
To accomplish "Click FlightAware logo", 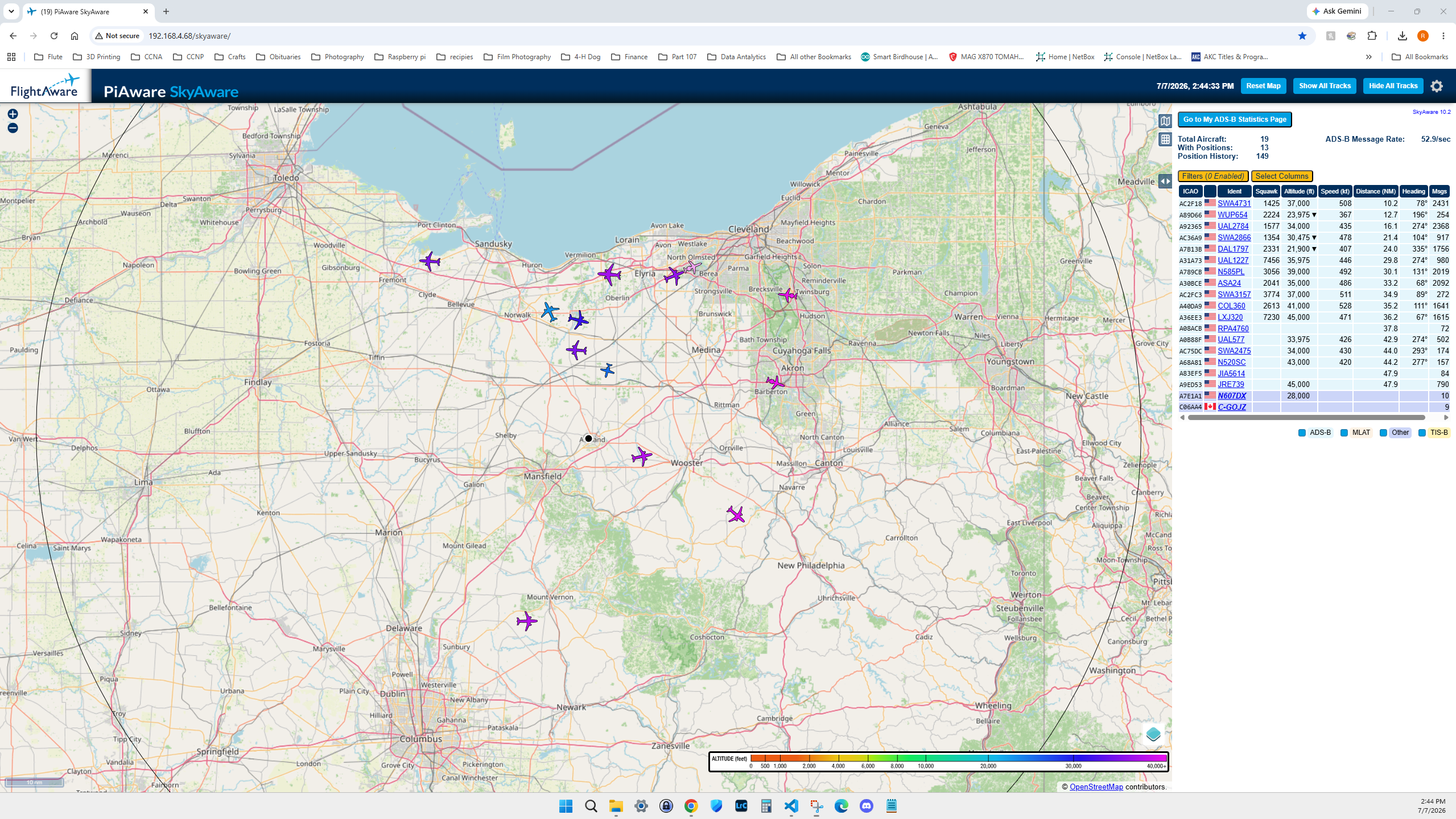I will tap(45, 87).
